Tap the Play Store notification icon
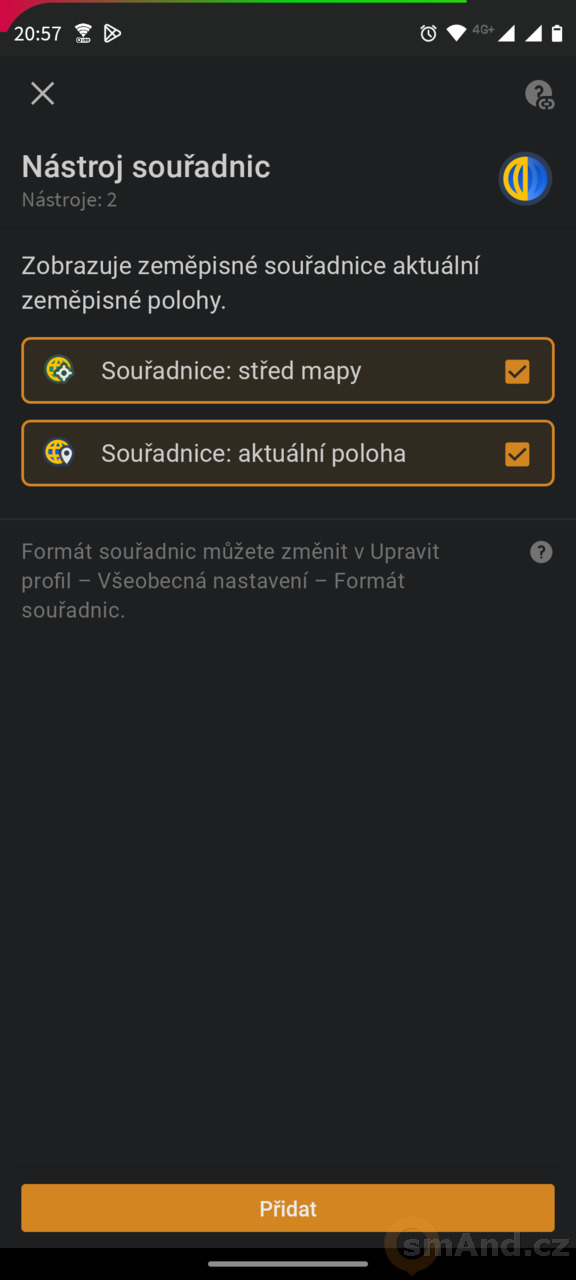 [x=112, y=33]
